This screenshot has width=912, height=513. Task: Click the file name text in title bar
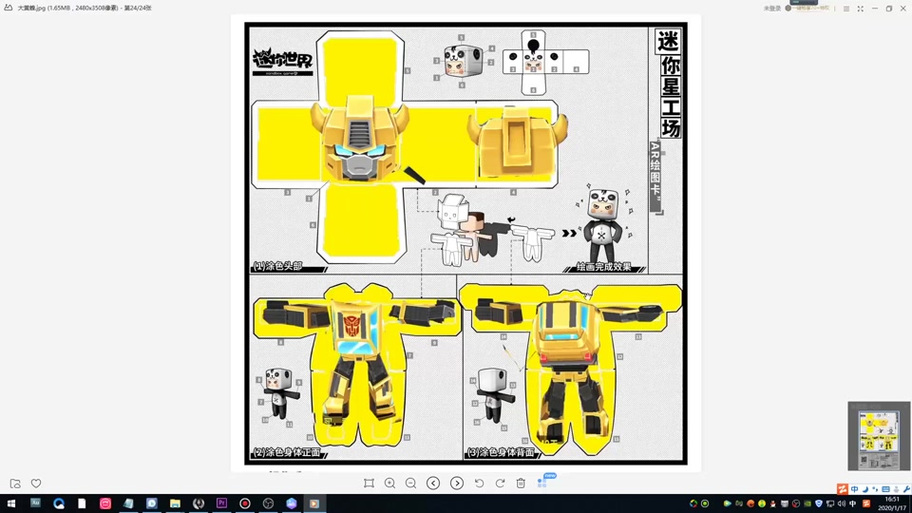85,8
